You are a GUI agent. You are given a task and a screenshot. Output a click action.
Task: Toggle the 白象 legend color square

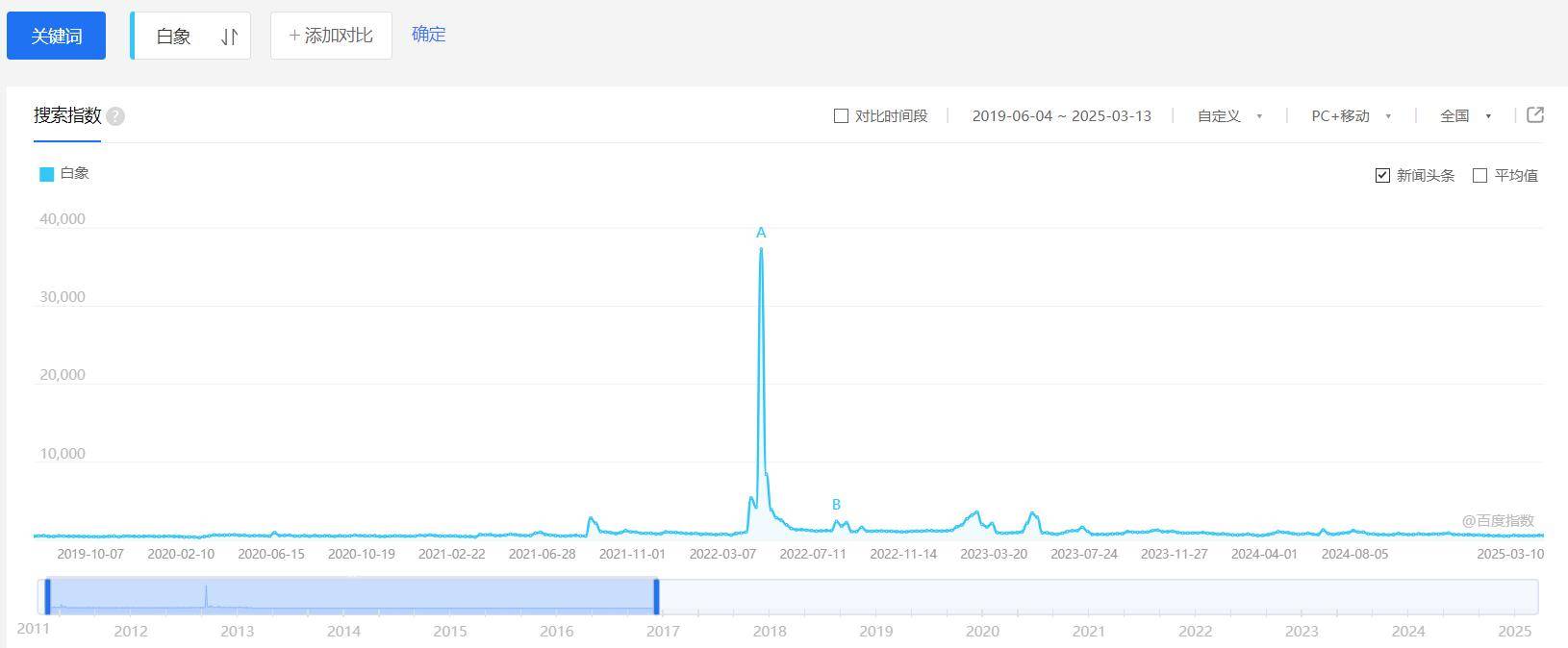(46, 174)
